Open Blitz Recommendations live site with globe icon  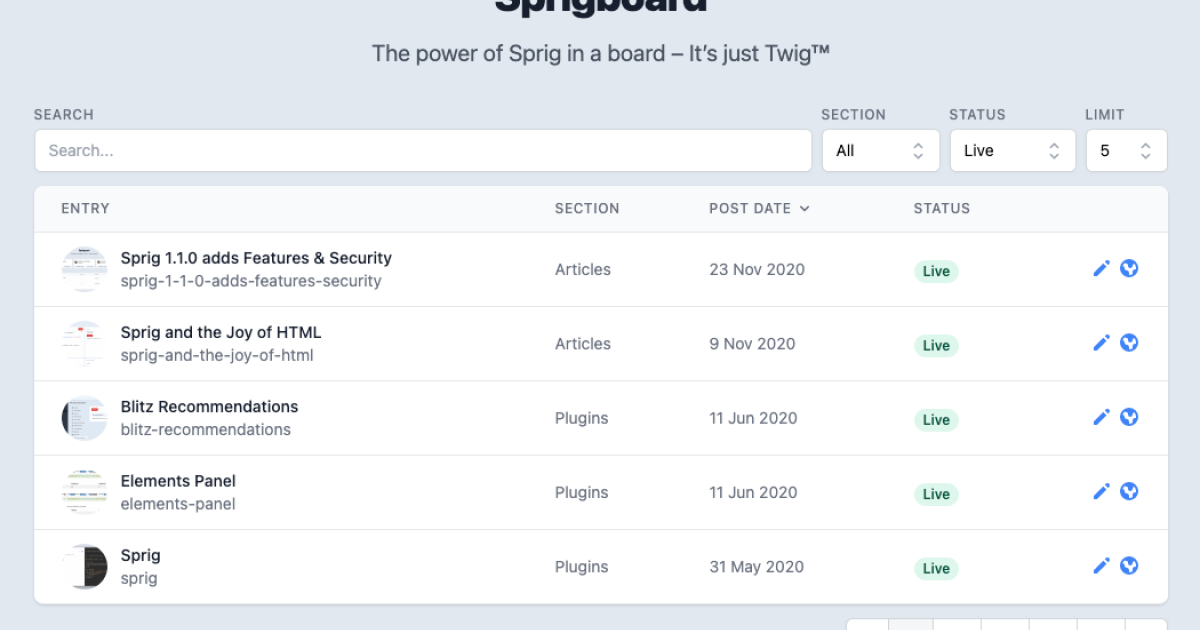[x=1129, y=417]
